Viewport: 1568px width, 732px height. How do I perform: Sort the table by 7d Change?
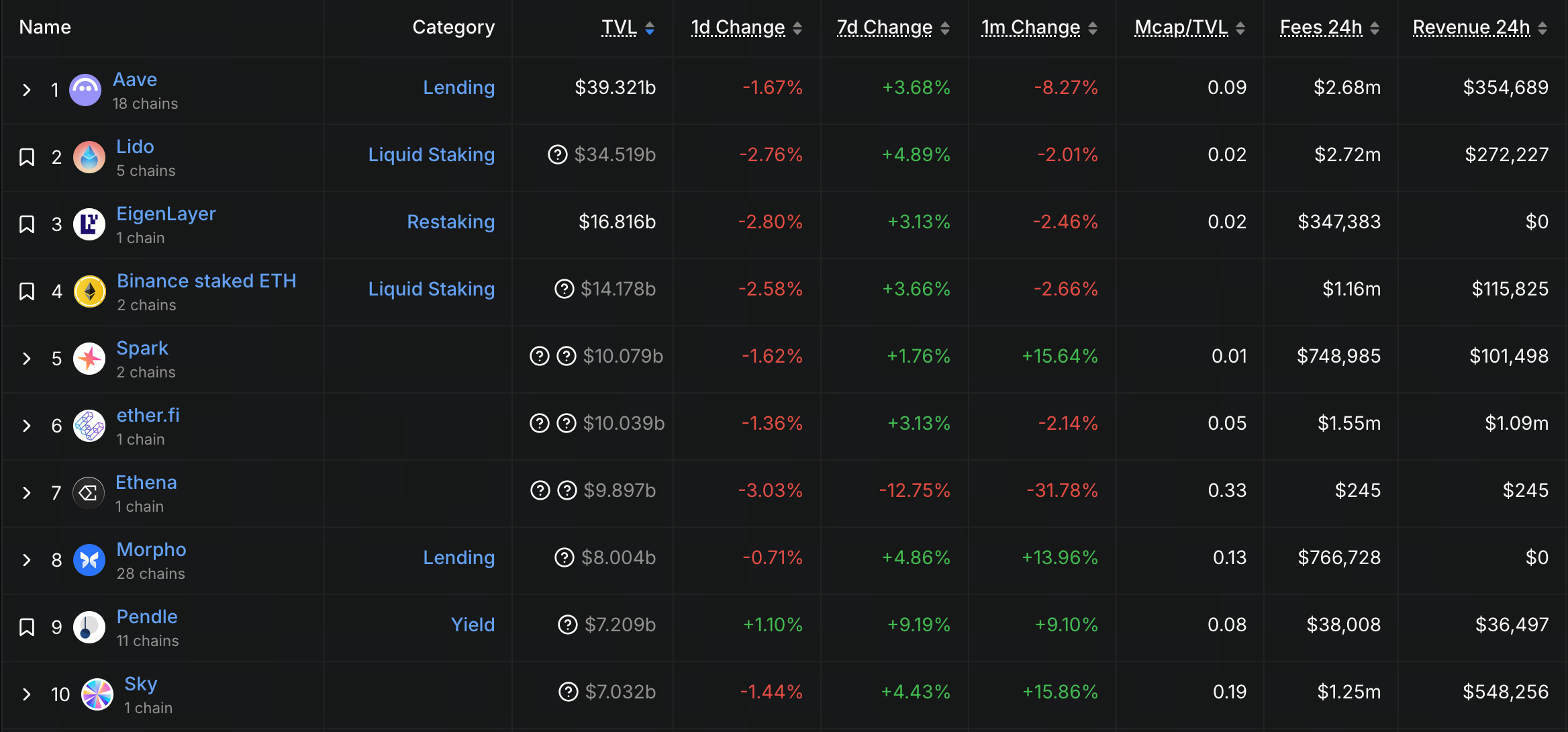tap(883, 27)
